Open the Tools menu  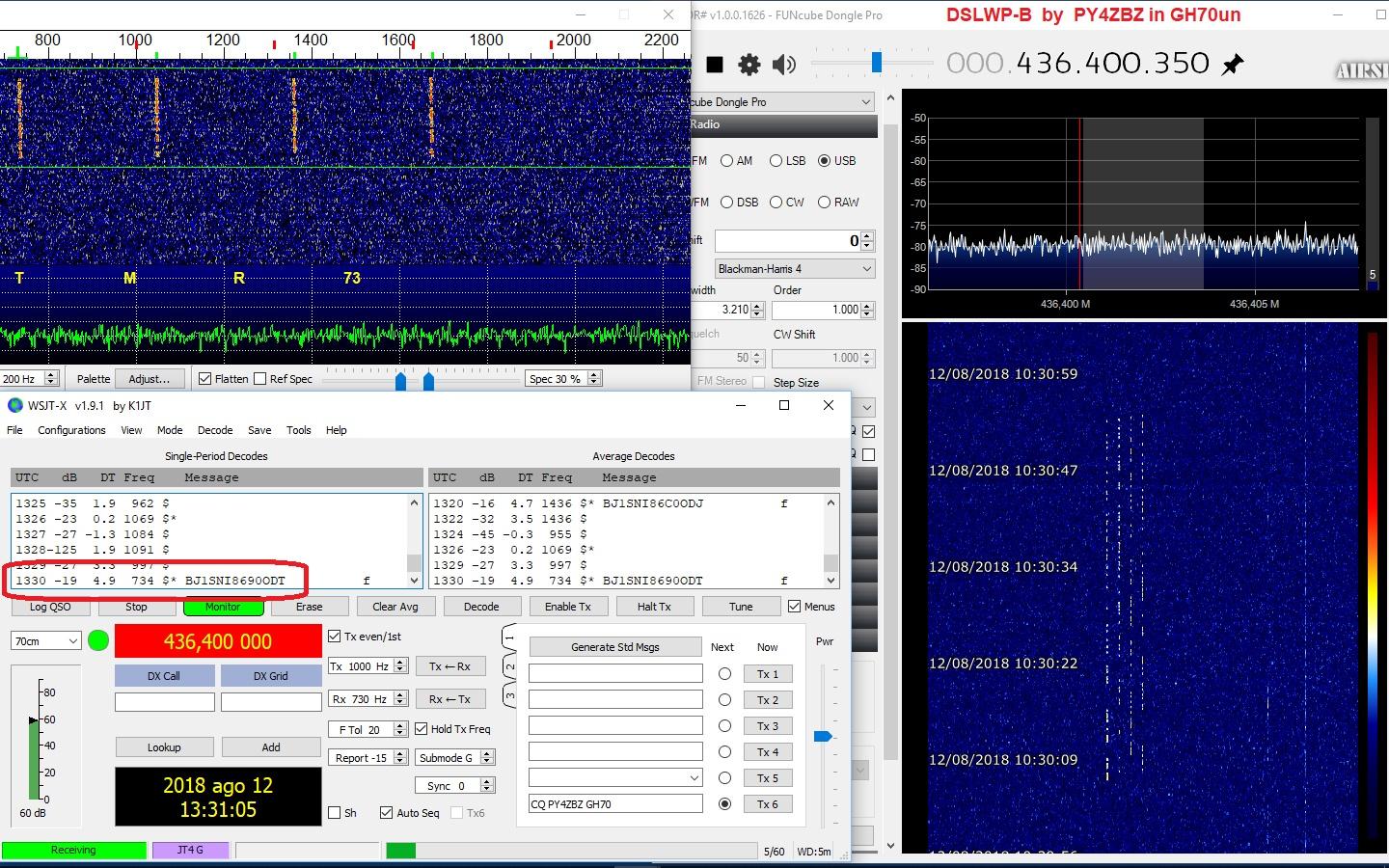tap(298, 430)
